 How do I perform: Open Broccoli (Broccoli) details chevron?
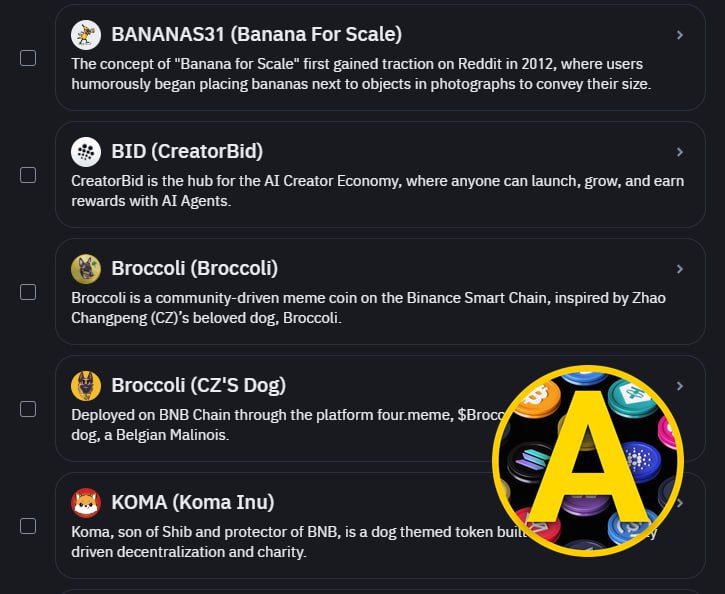click(x=680, y=269)
